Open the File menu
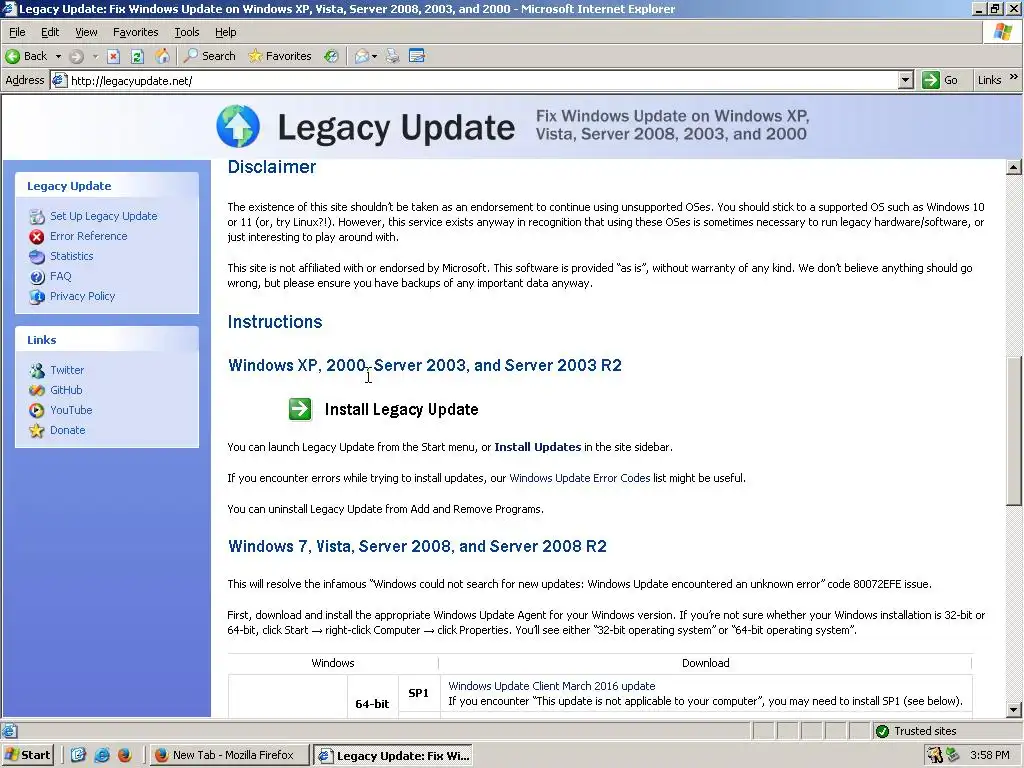Screen dimensions: 1024x768 pos(17,32)
